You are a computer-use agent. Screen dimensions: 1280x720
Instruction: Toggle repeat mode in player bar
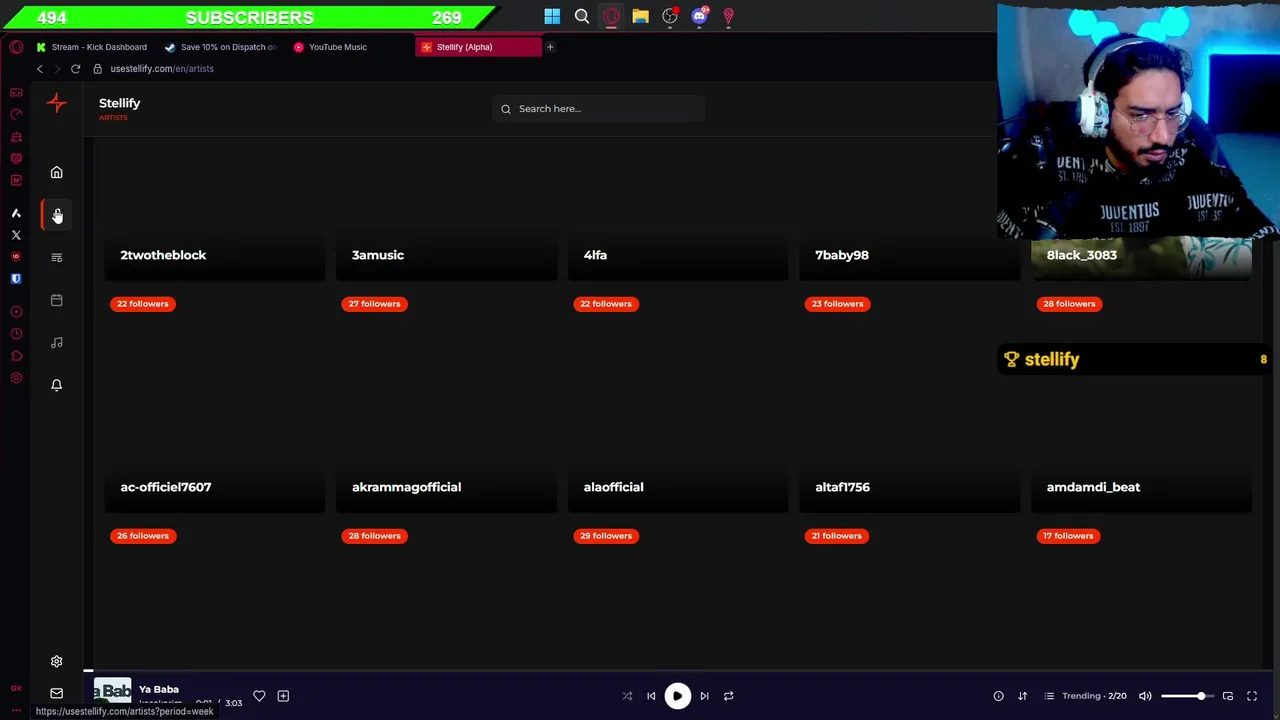[x=728, y=696]
